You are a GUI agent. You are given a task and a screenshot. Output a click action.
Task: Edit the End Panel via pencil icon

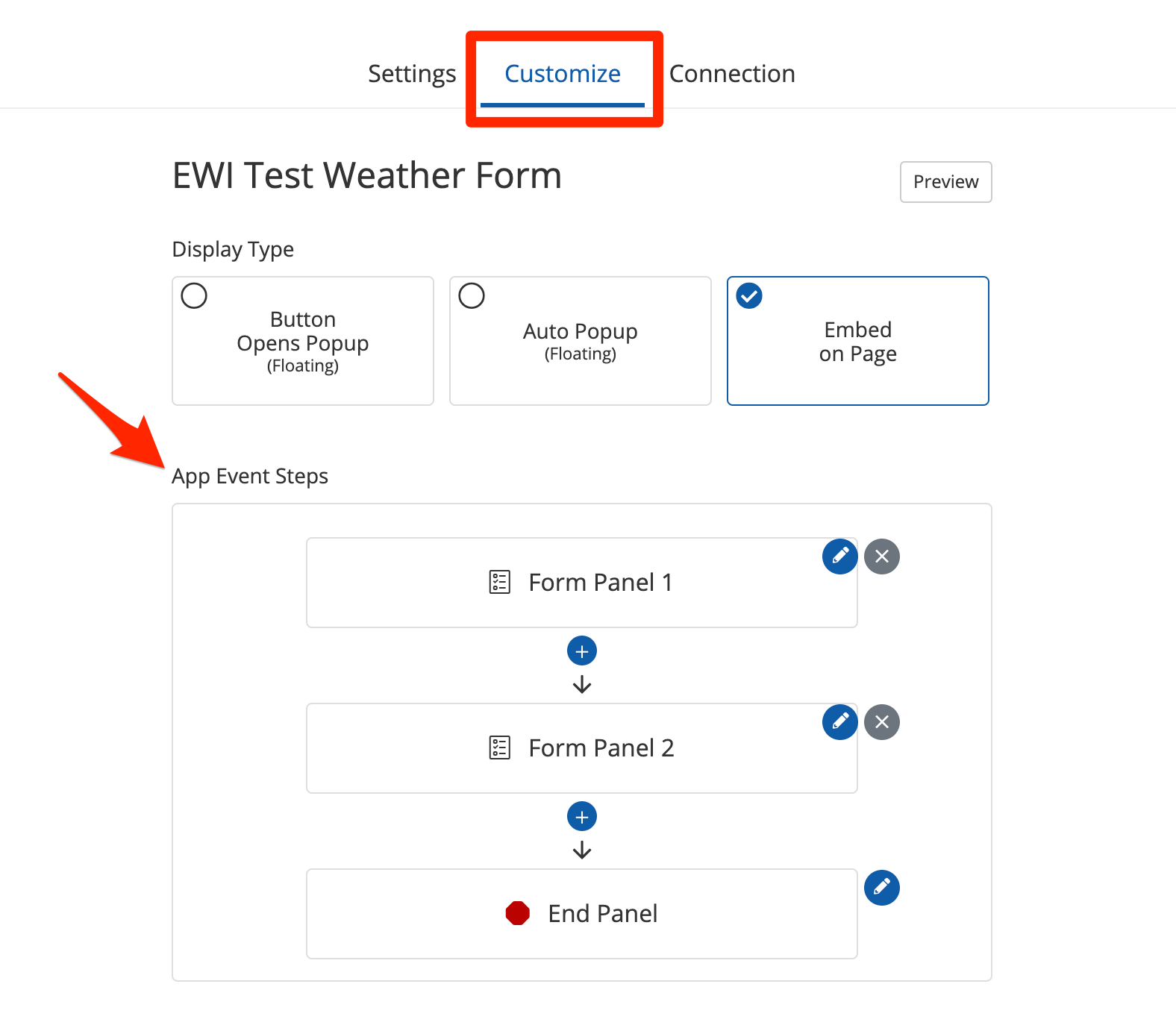(x=881, y=888)
